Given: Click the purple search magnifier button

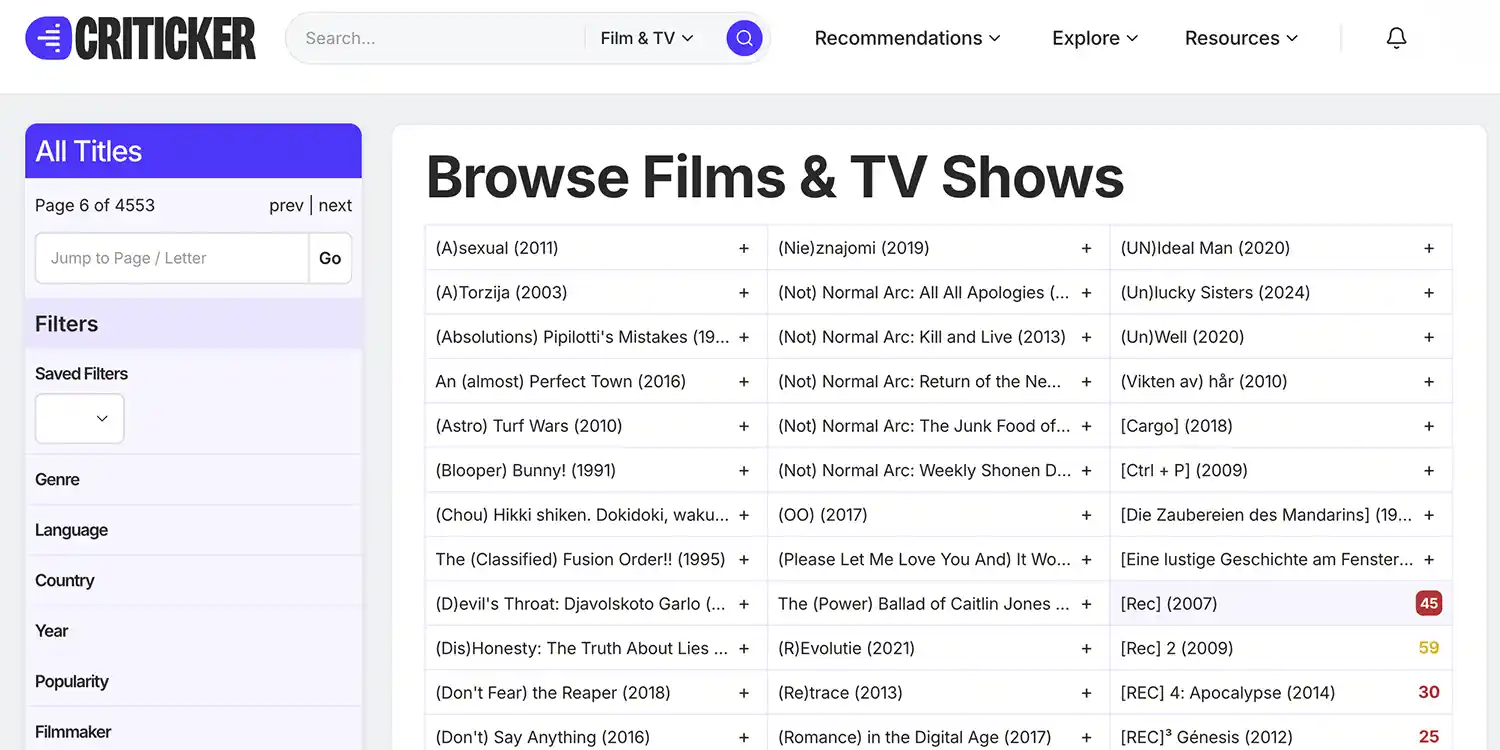Looking at the screenshot, I should click(744, 38).
